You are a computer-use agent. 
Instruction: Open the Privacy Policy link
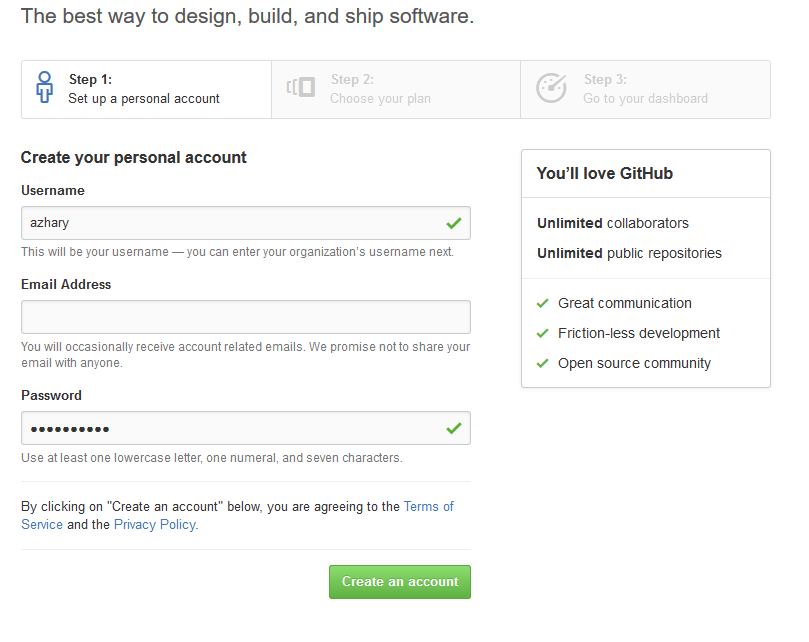pyautogui.click(x=155, y=525)
